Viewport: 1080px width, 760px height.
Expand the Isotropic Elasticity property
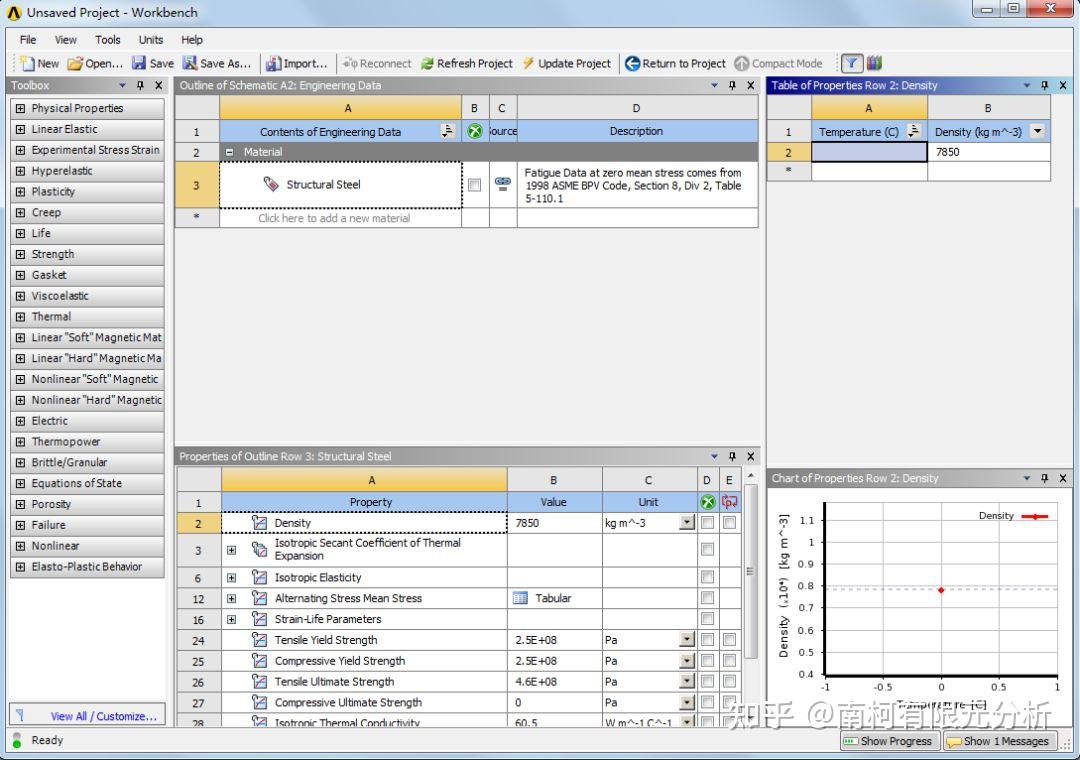[x=231, y=577]
